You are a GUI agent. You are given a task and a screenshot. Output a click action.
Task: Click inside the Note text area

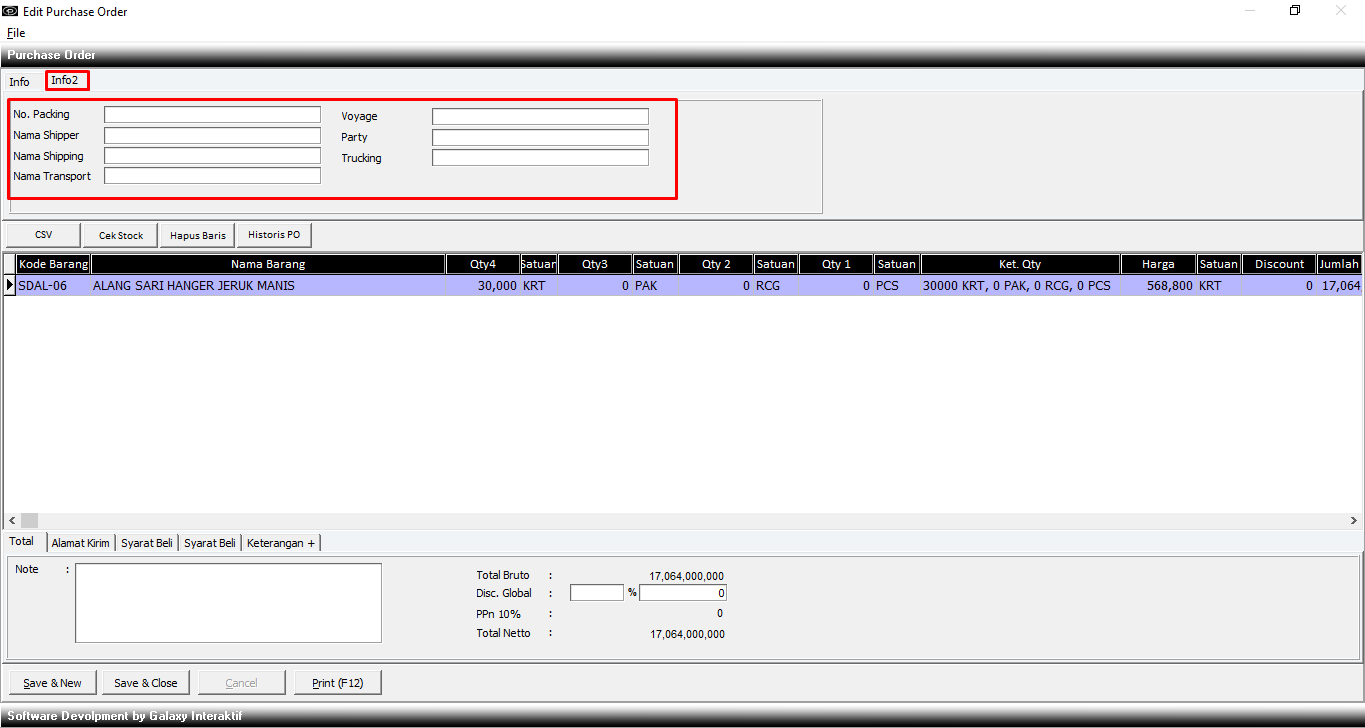pos(228,603)
